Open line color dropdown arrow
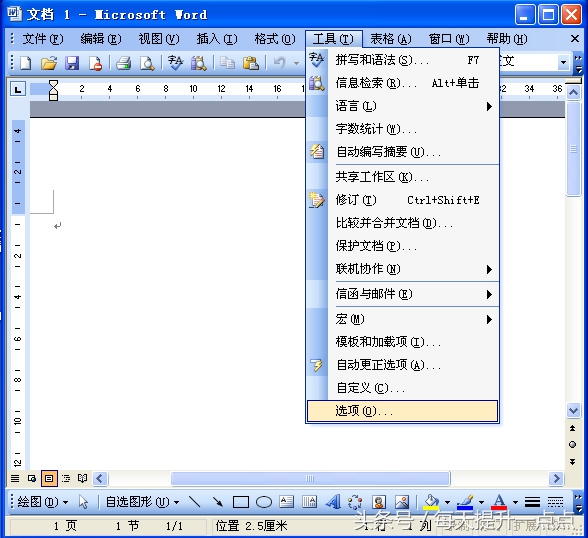Image resolution: width=588 pixels, height=538 pixels. click(482, 502)
